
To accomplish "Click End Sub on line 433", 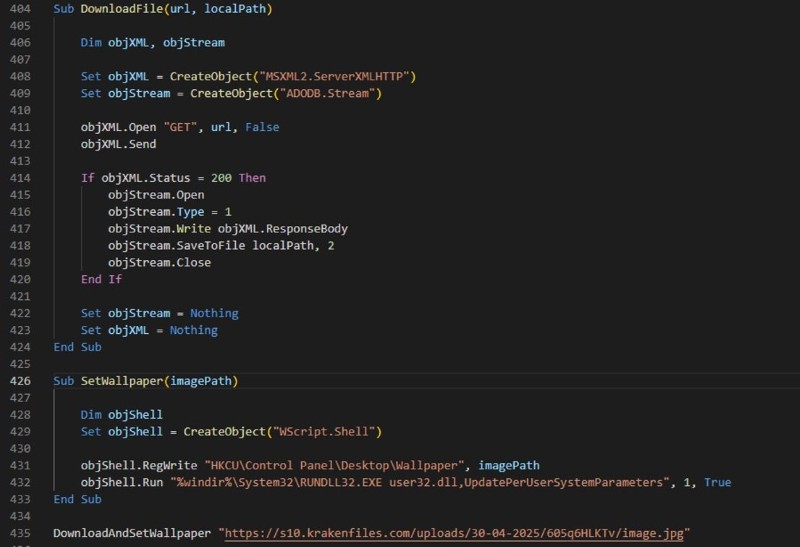I will tap(78, 499).
